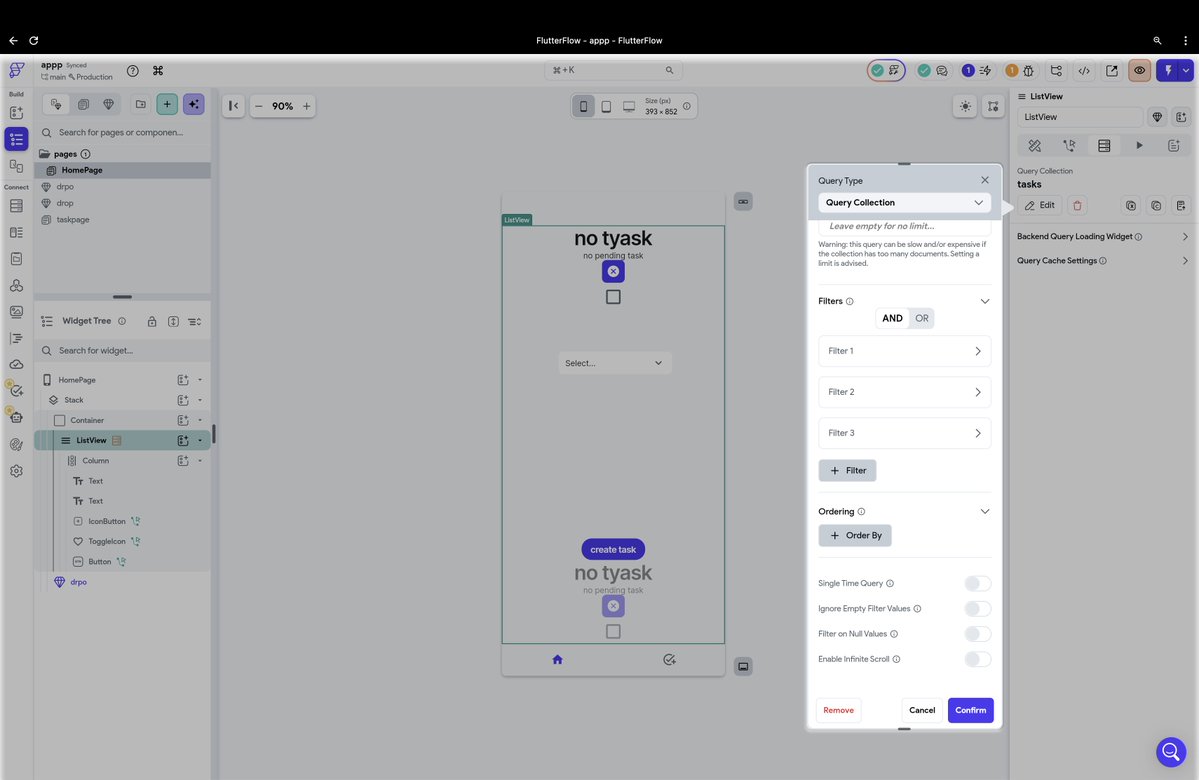Open the branch/version control icon

point(1057,70)
